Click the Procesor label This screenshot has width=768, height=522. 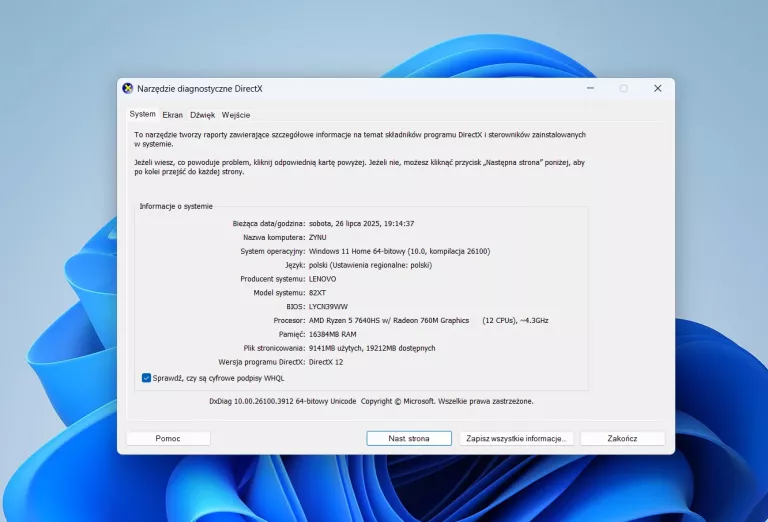pos(289,320)
